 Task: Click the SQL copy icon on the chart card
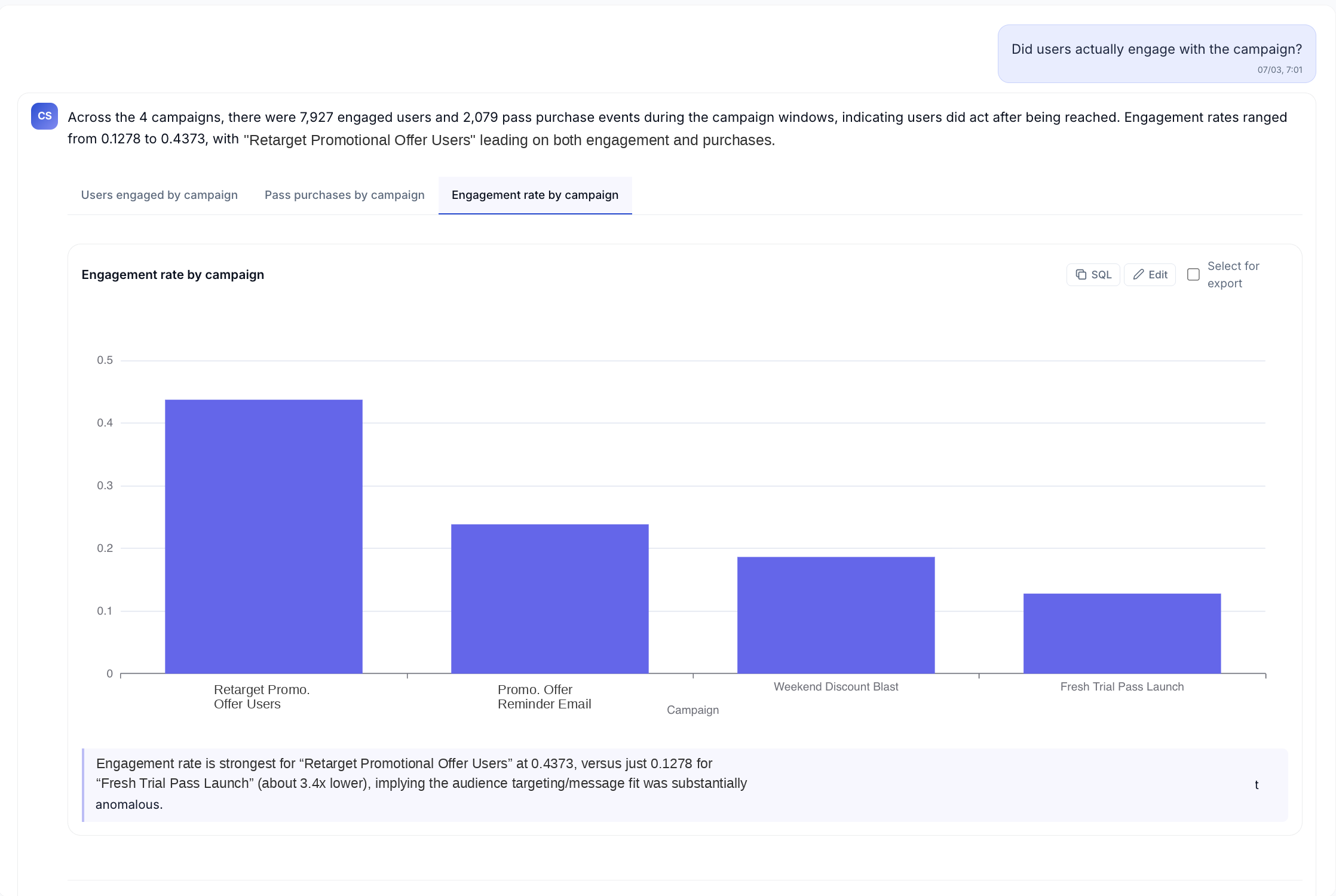[1081, 274]
